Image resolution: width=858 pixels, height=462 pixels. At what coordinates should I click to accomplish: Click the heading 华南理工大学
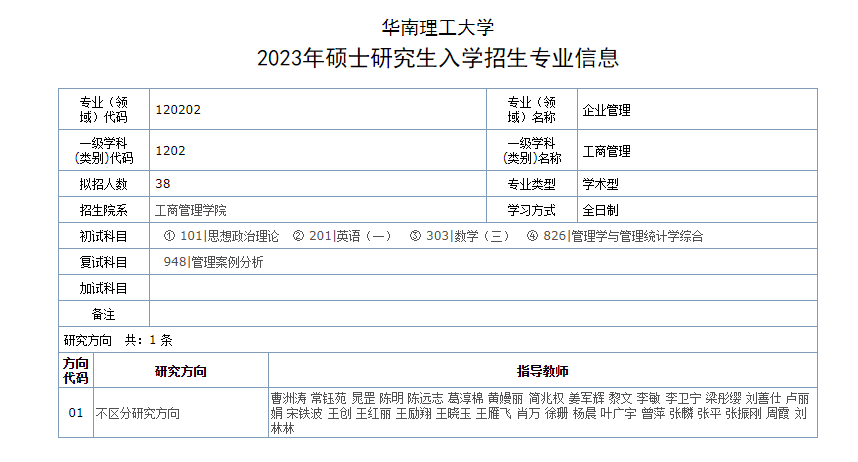[438, 27]
